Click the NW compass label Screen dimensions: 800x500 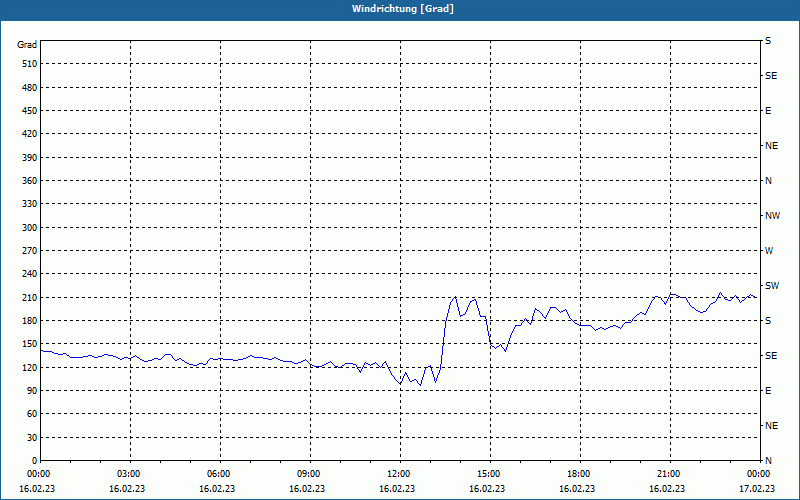[772, 216]
